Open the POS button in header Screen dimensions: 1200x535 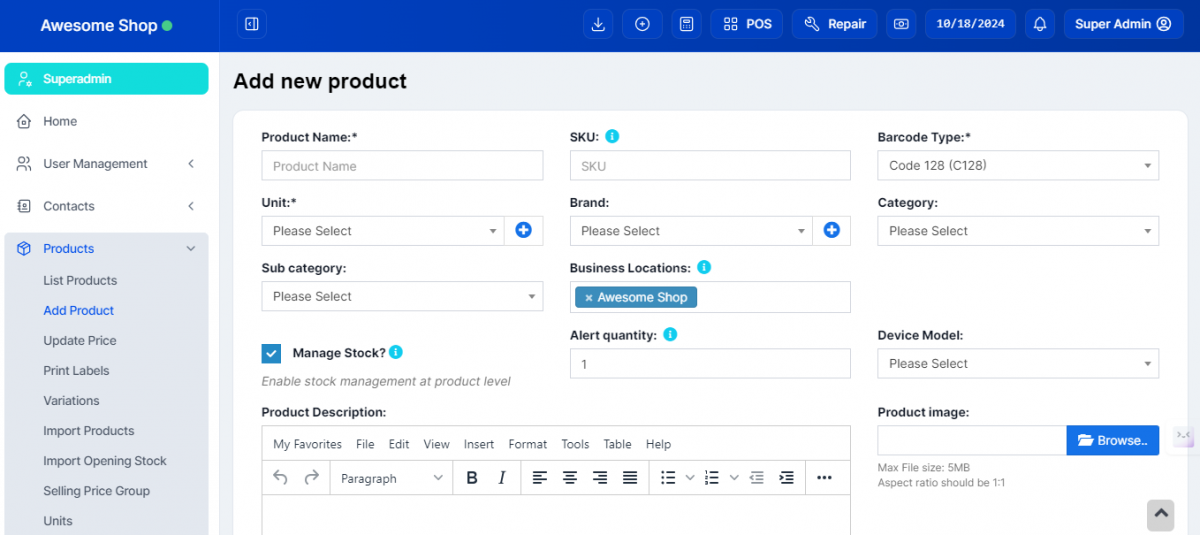(x=747, y=24)
